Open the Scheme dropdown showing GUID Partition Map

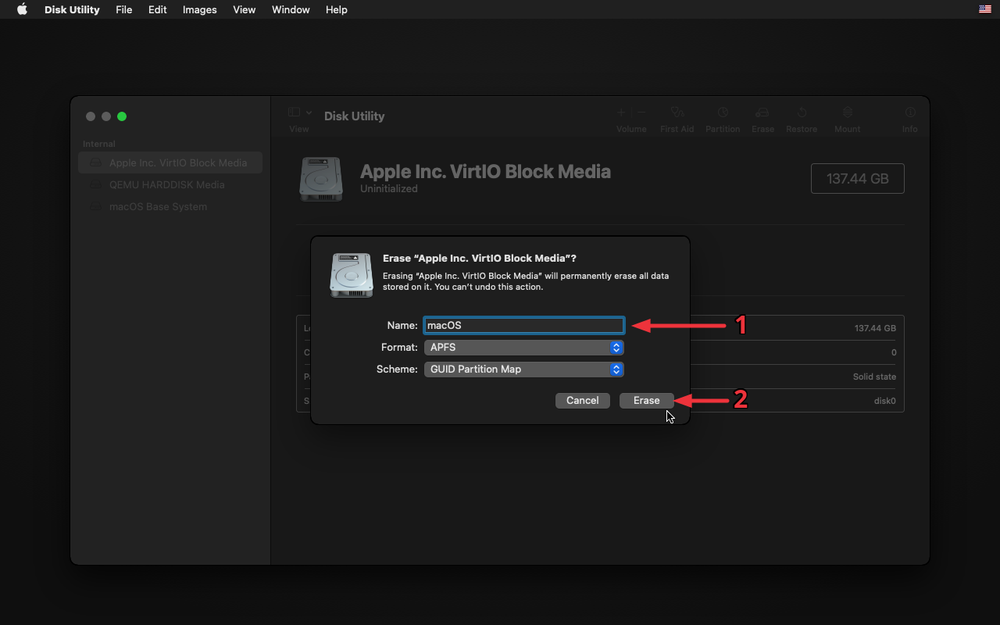pyautogui.click(x=523, y=369)
